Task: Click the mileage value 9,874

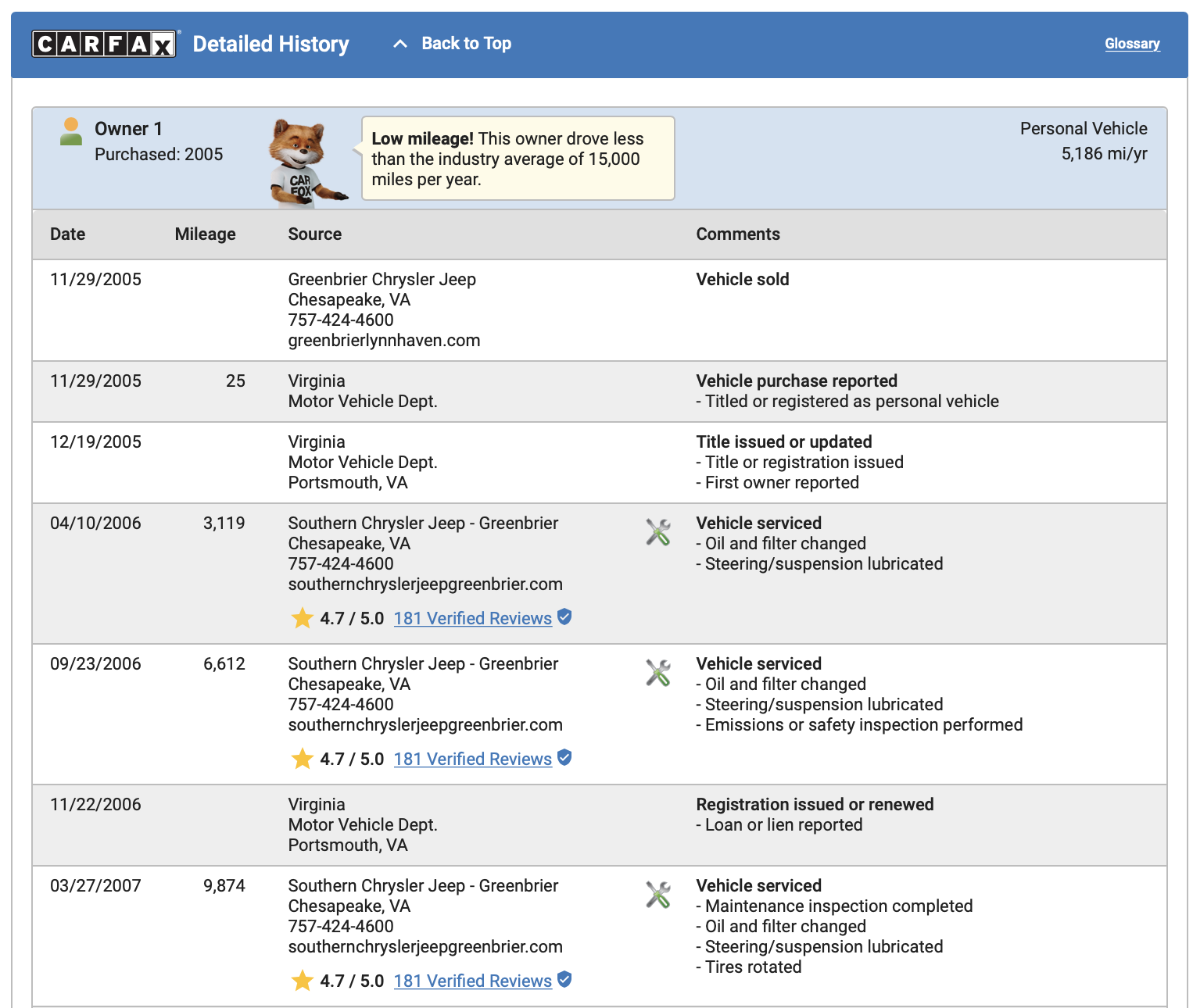Action: point(224,886)
